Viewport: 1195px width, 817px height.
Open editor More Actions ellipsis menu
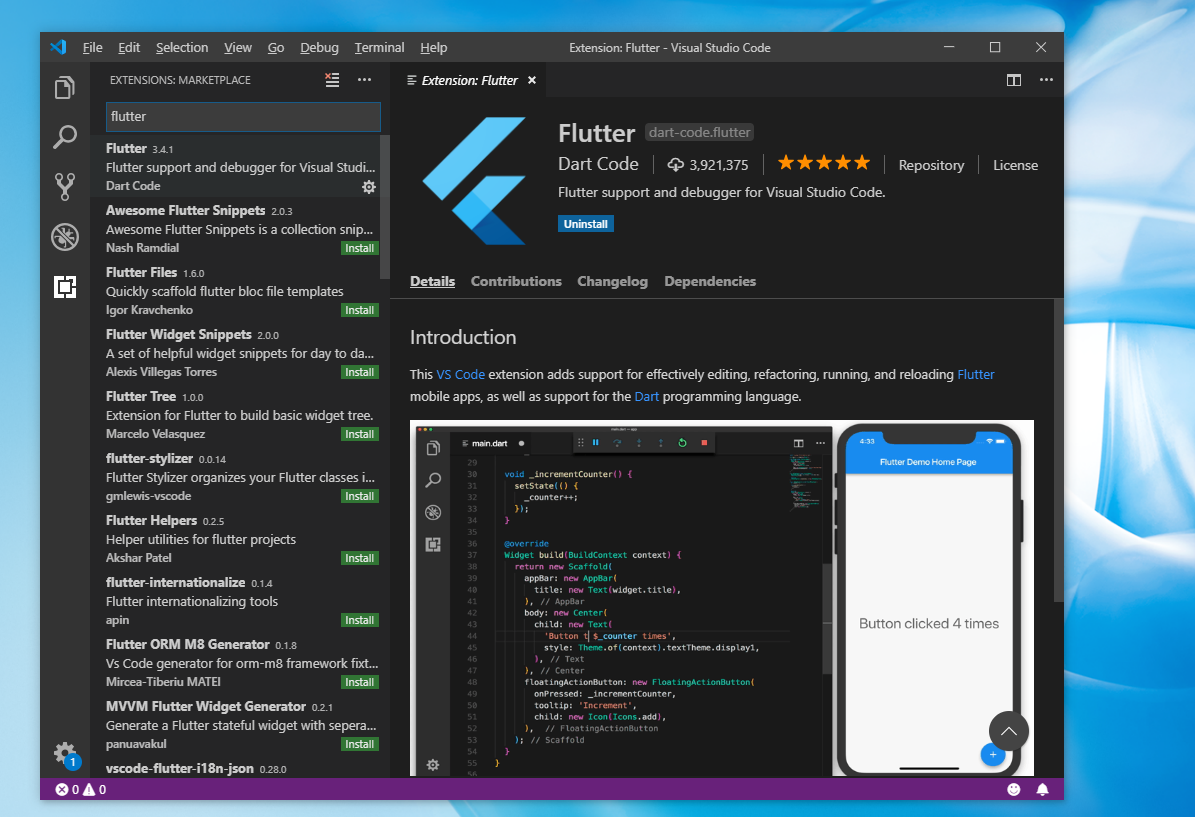(x=1046, y=80)
